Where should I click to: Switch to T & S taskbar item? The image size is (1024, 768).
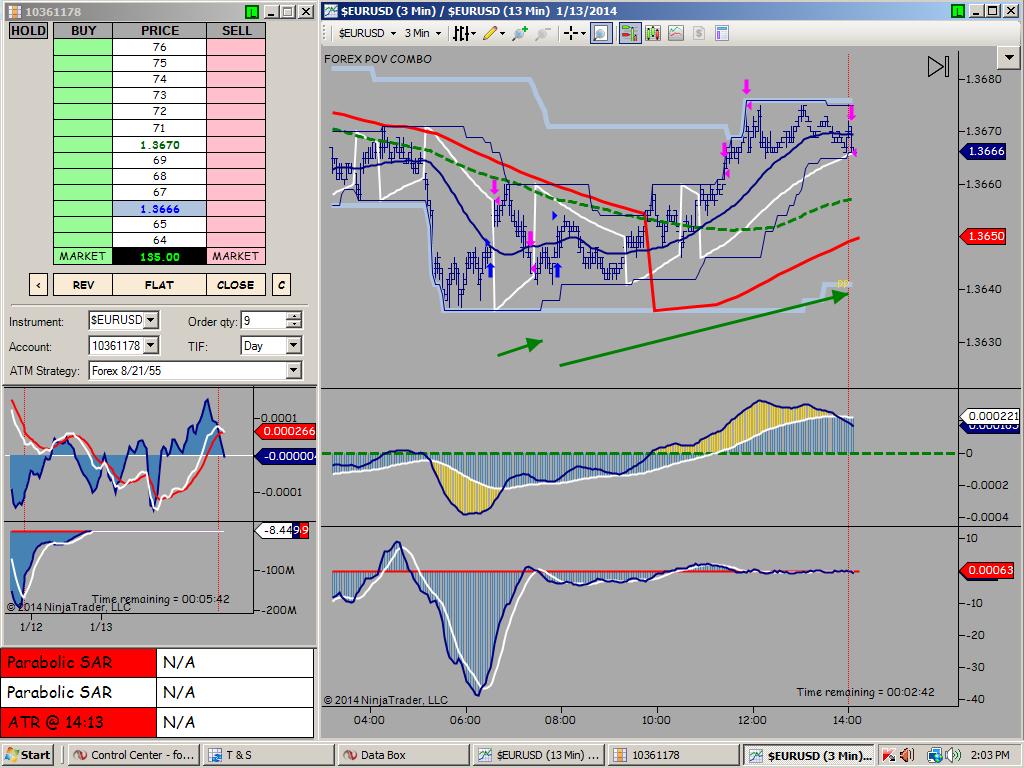coord(268,755)
